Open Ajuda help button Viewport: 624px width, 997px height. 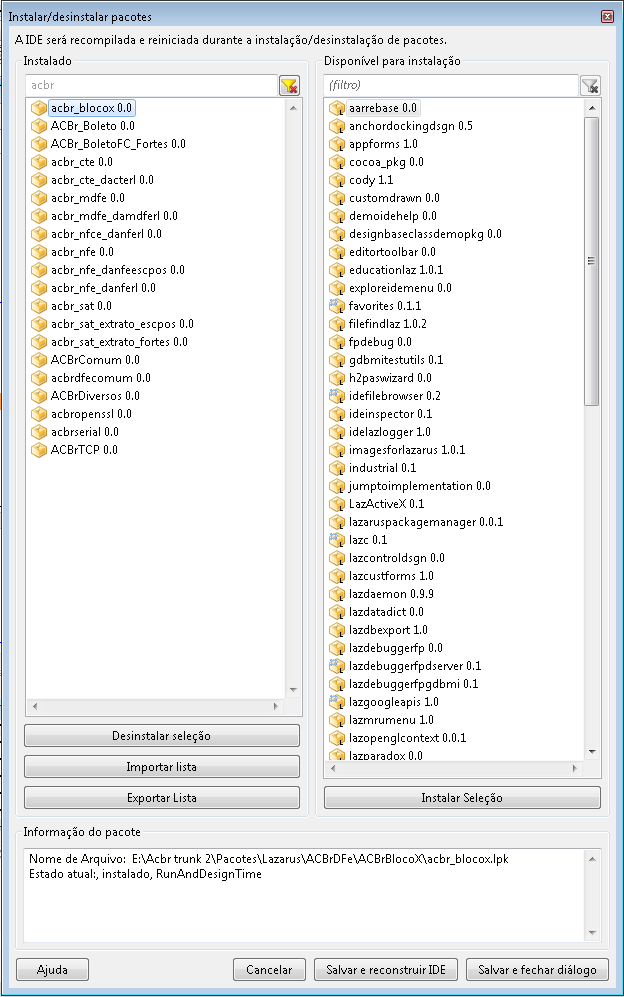pyautogui.click(x=52, y=970)
